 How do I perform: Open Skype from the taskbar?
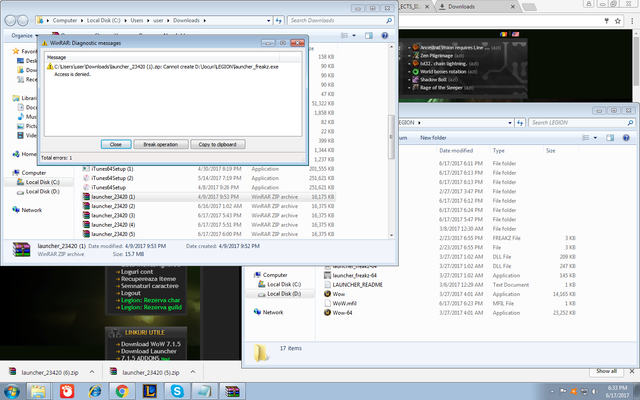(x=177, y=391)
